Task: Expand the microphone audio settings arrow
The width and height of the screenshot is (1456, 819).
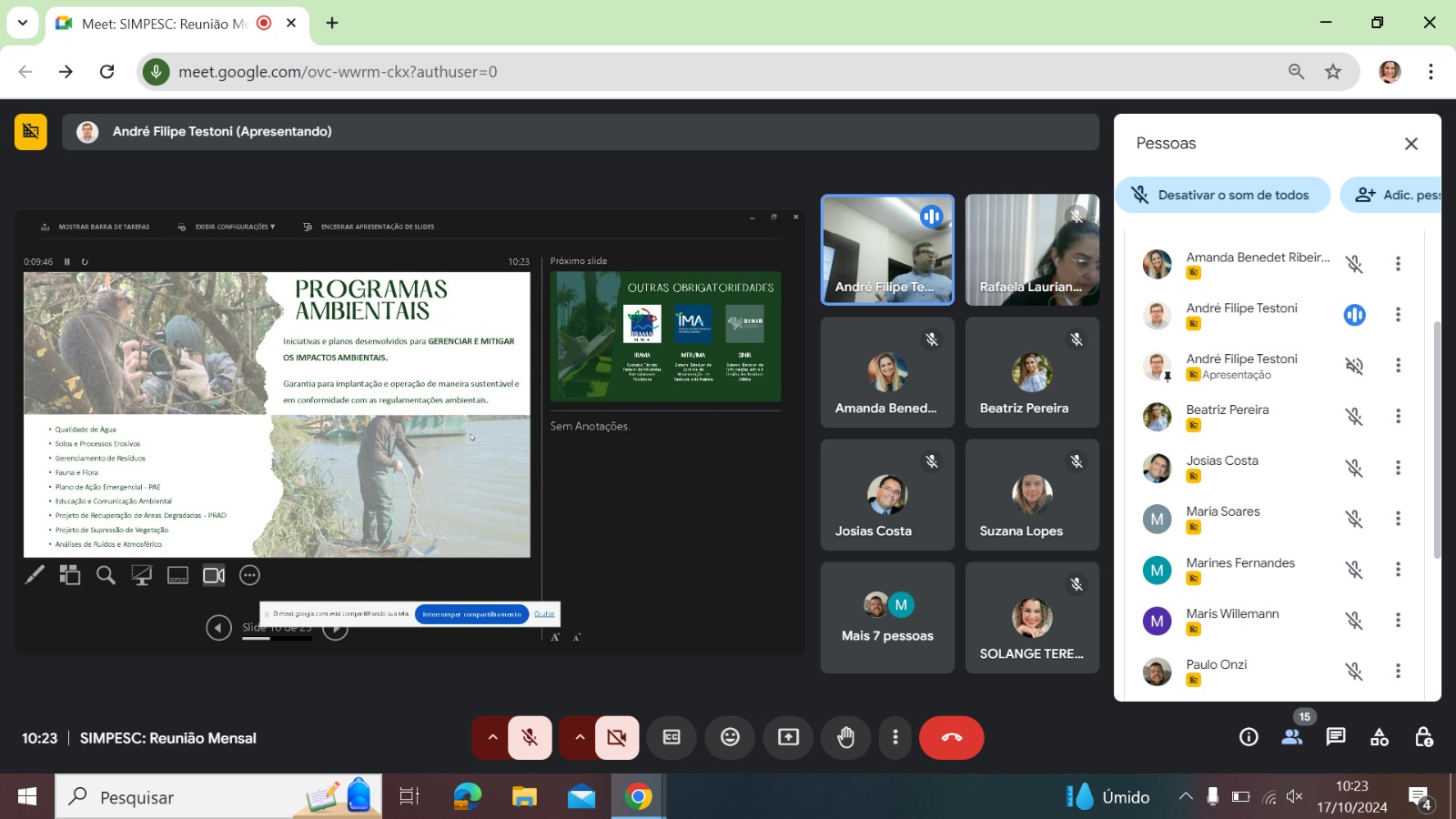Action: coord(492,737)
